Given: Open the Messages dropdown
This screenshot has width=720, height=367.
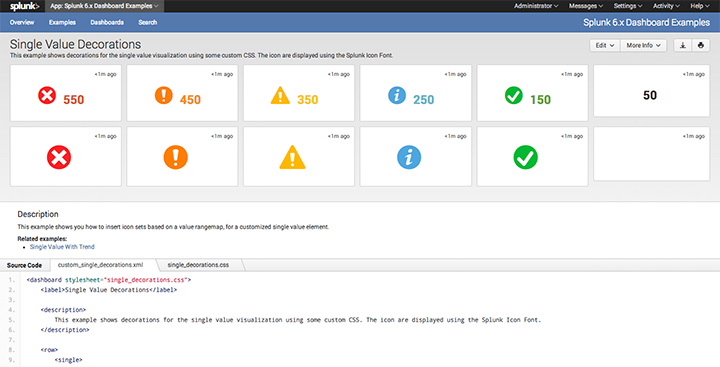Looking at the screenshot, I should pos(585,6).
